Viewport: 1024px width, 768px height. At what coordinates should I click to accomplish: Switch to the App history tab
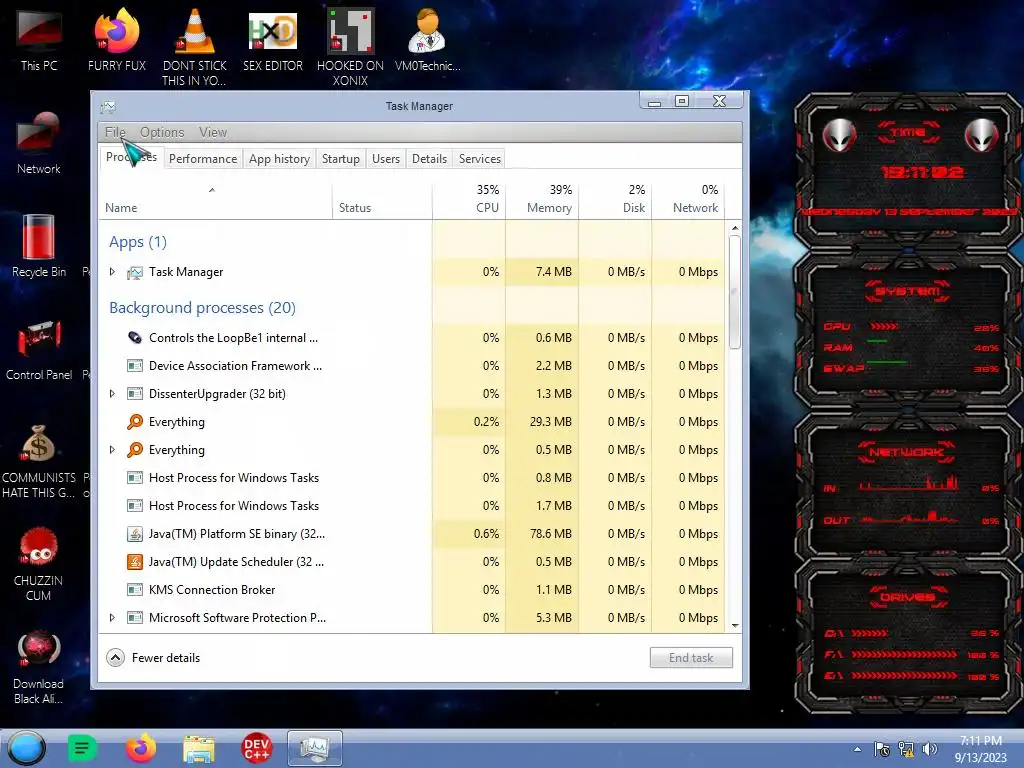coord(280,159)
